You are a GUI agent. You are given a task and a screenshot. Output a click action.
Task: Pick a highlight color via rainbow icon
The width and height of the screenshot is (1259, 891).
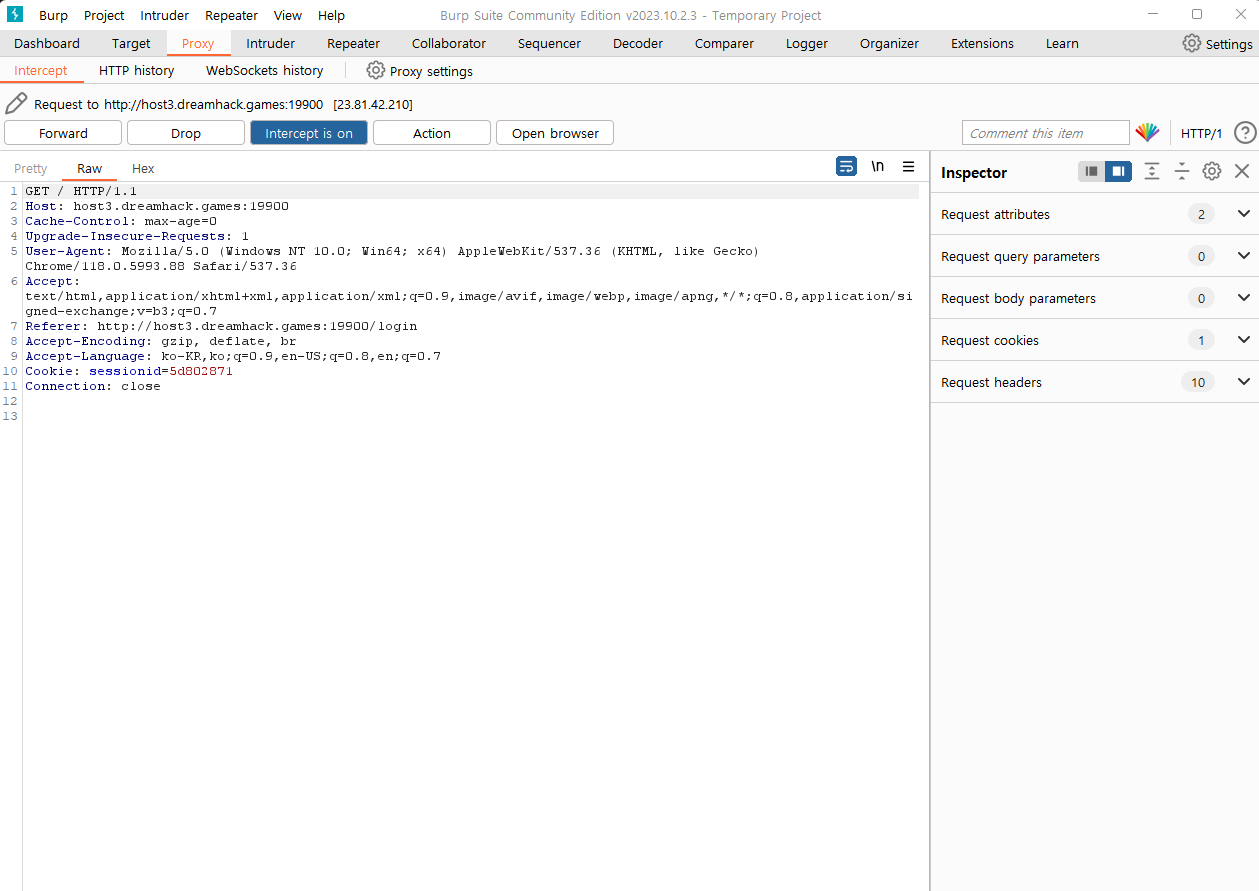point(1147,133)
